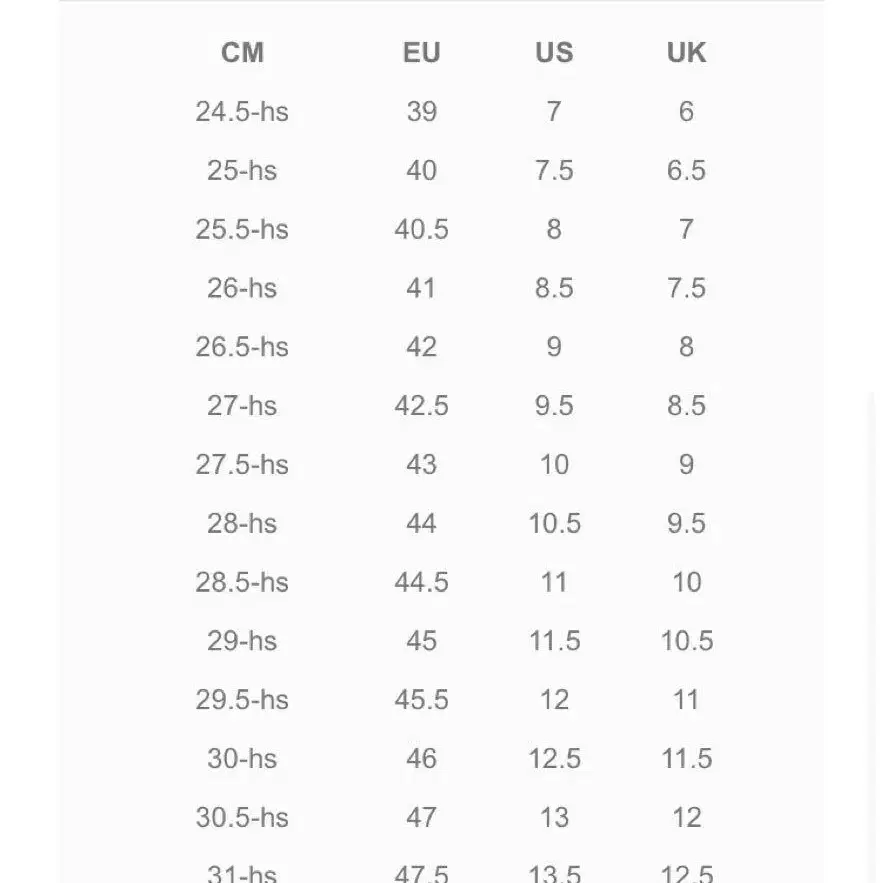Screen dimensions: 883x883
Task: Click the US size 10 cell
Action: point(554,465)
